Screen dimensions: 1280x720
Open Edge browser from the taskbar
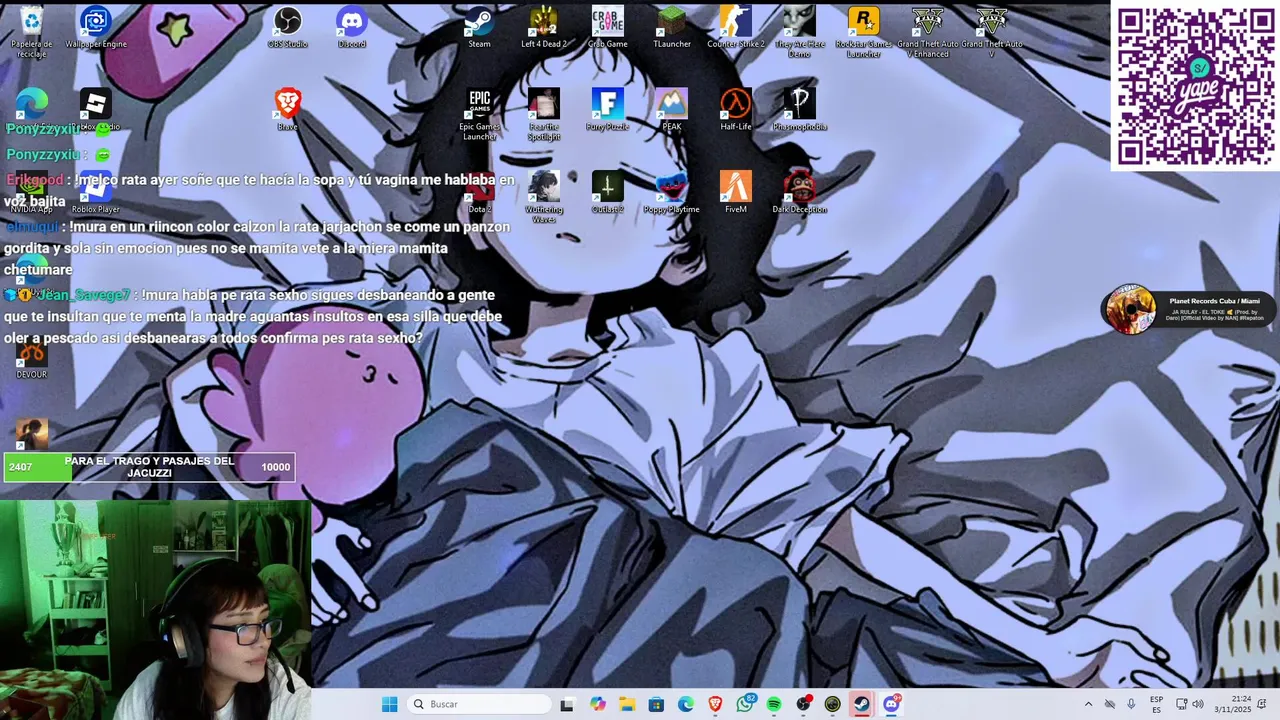tap(686, 704)
